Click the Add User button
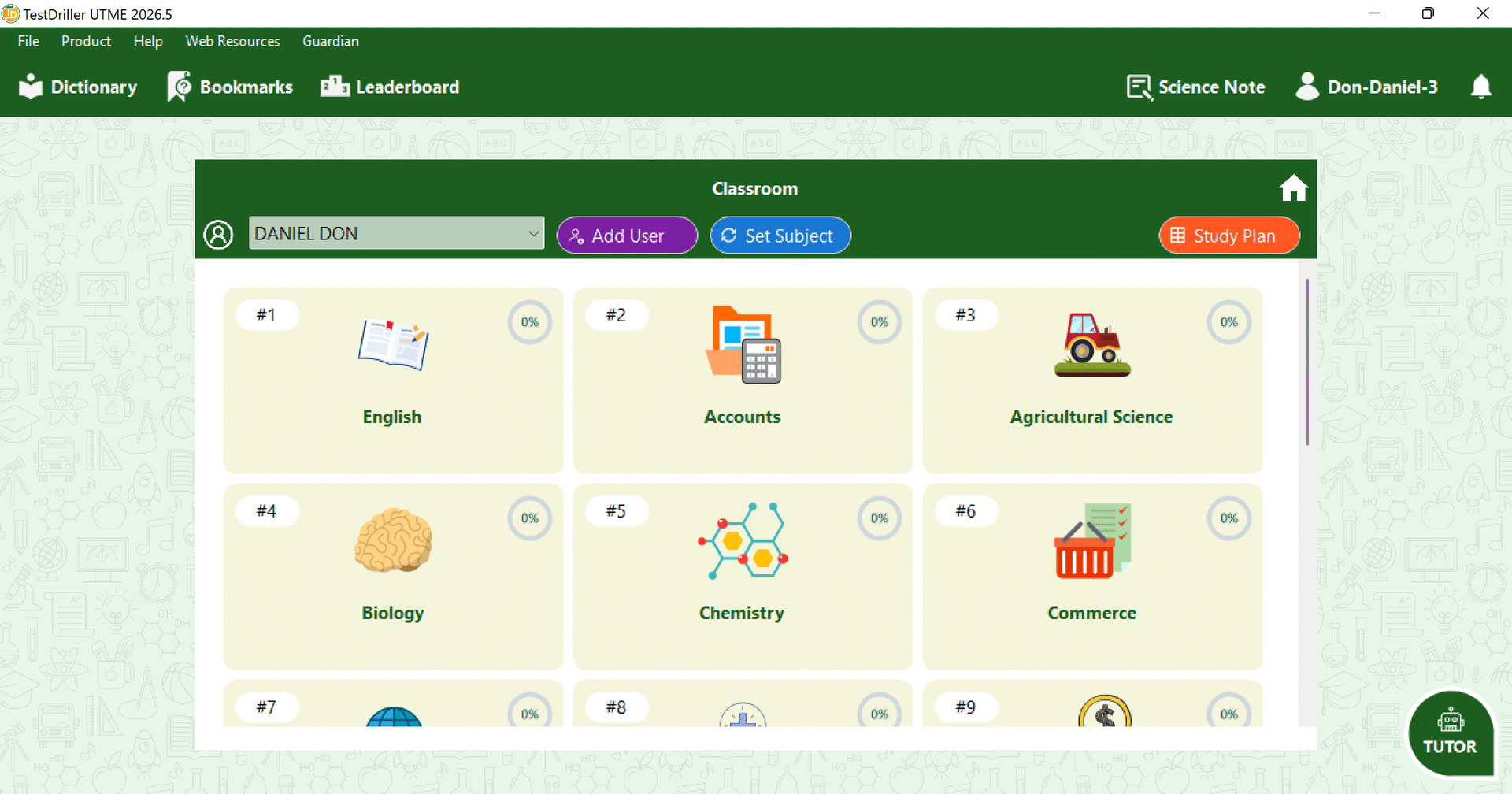Image resolution: width=1512 pixels, height=794 pixels. [627, 236]
